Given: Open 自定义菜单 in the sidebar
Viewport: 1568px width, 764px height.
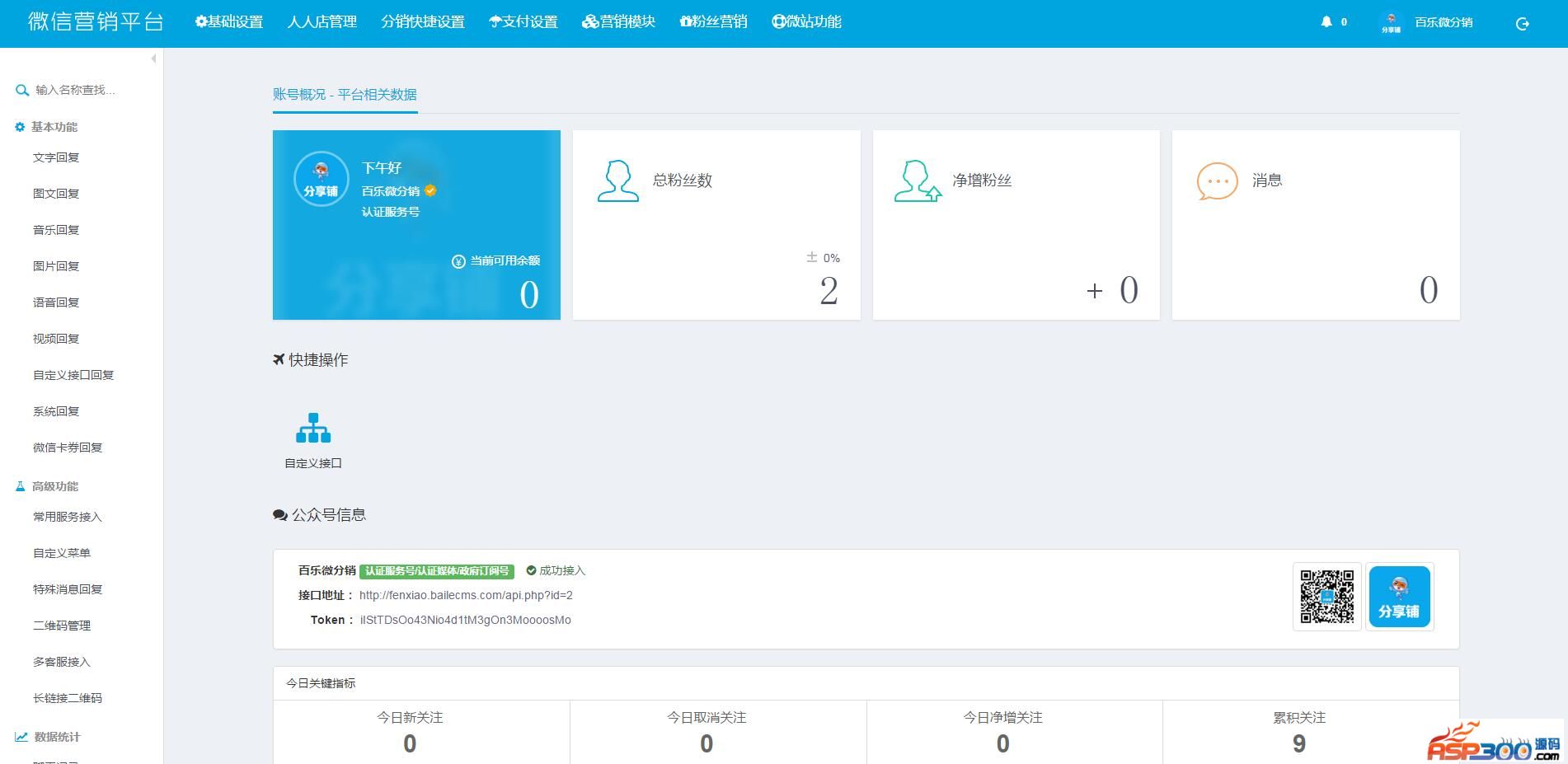Looking at the screenshot, I should [x=62, y=553].
